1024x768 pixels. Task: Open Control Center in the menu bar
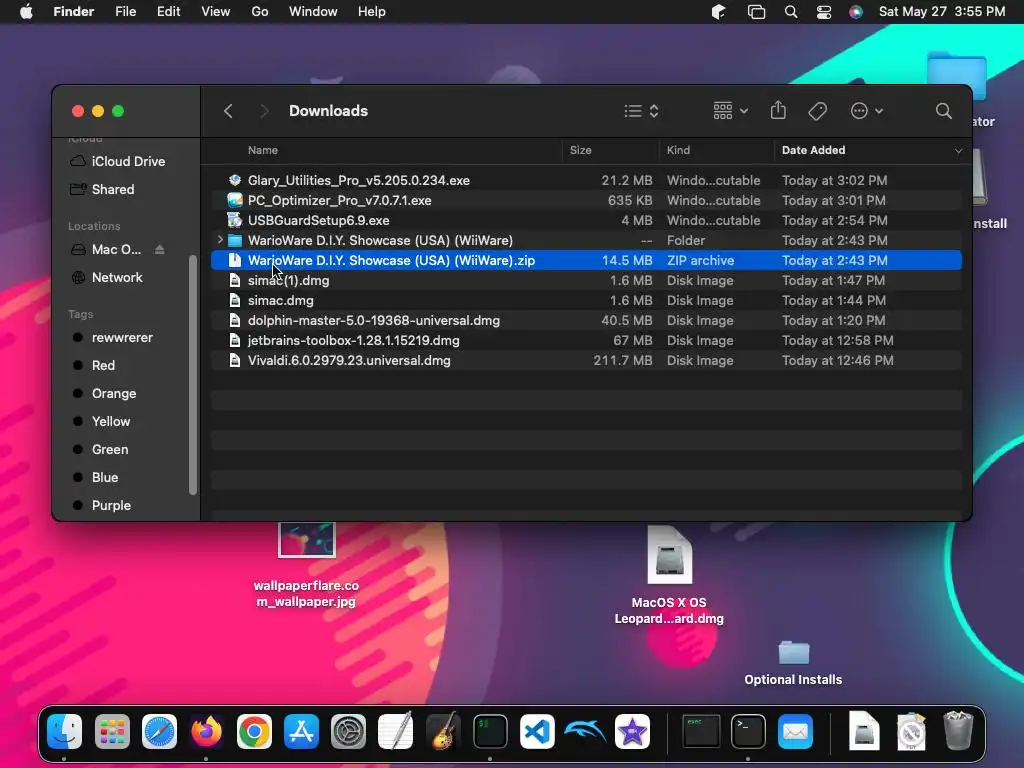pos(824,12)
